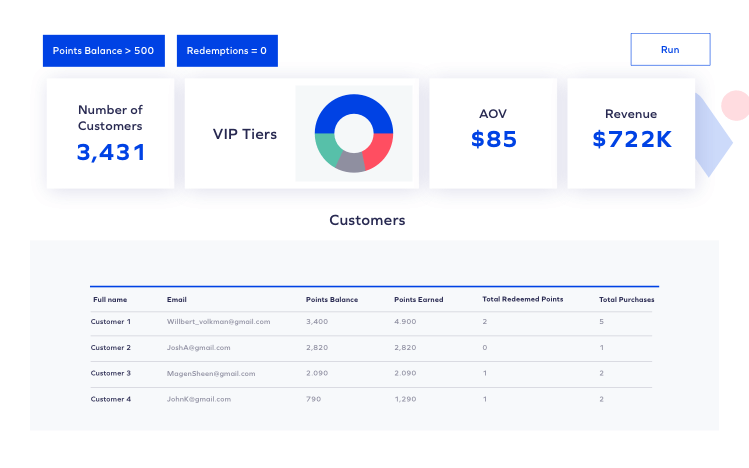Select the Redemptions = 0 filter
The width and height of the screenshot is (749, 468).
(x=227, y=50)
